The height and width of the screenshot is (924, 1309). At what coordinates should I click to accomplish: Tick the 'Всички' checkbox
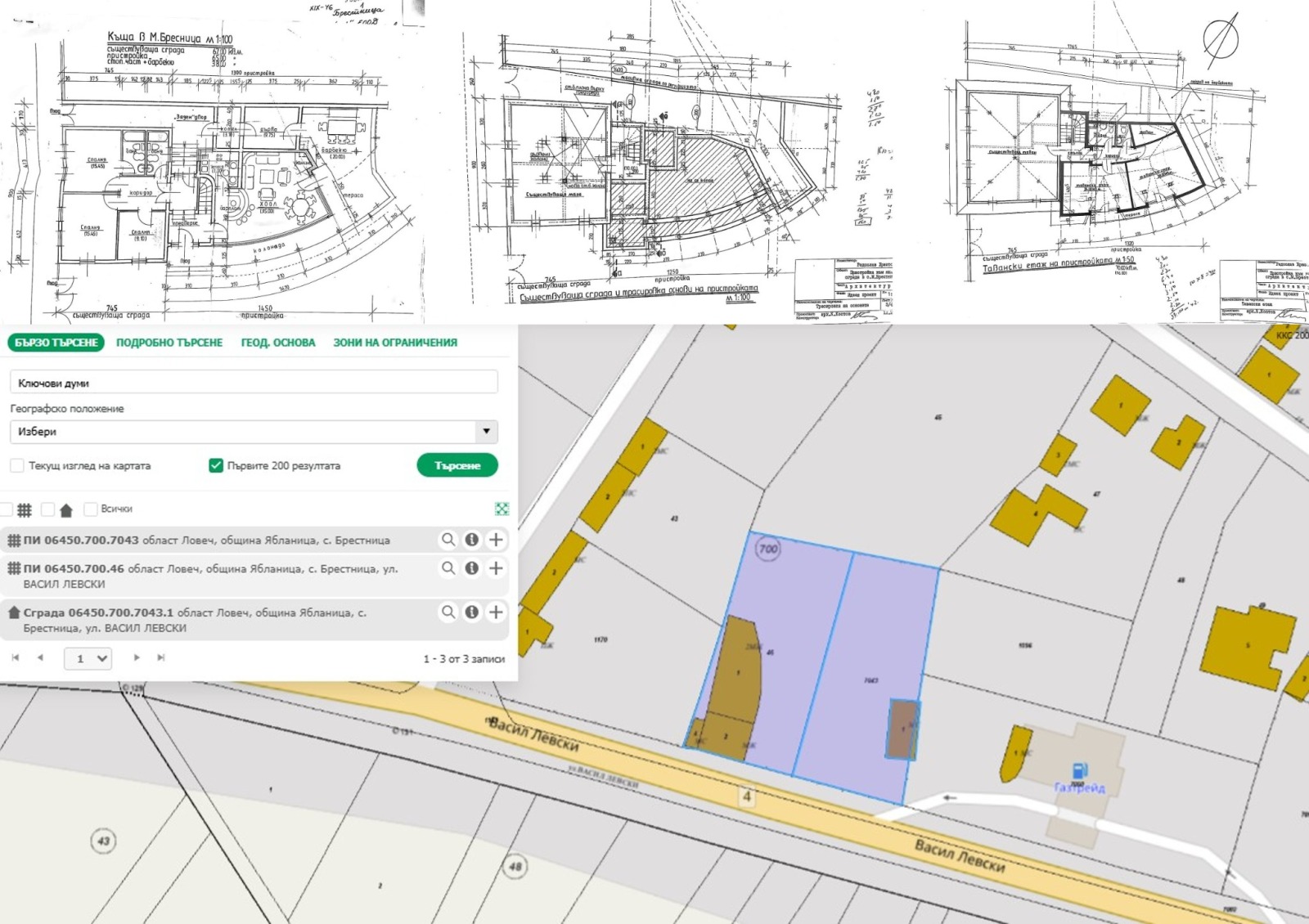[x=91, y=509]
